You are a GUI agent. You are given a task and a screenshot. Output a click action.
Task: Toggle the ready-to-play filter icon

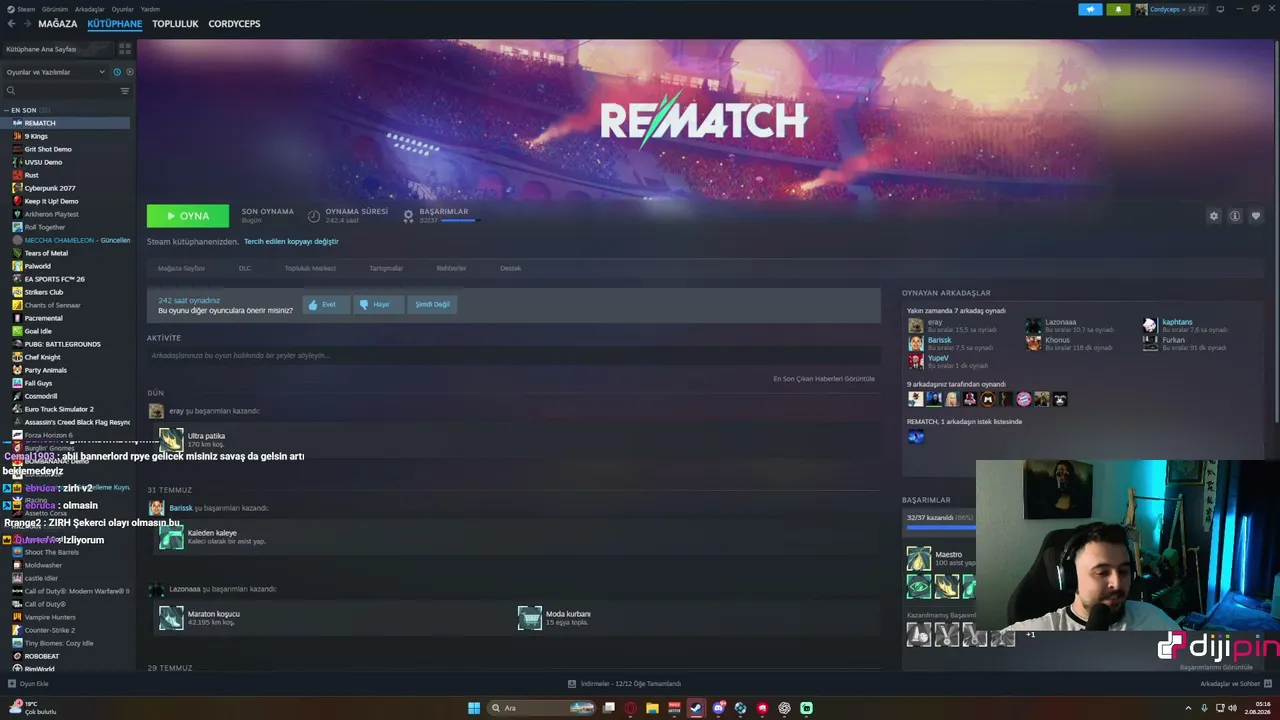[129, 72]
